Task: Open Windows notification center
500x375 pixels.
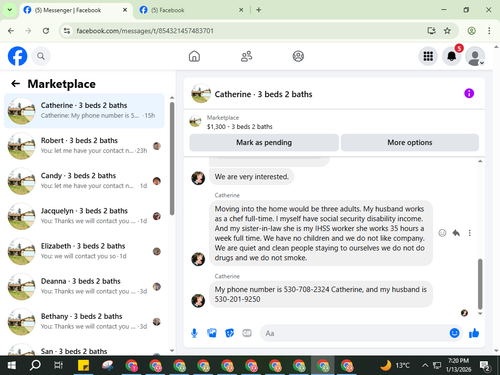Action: pyautogui.click(x=485, y=366)
